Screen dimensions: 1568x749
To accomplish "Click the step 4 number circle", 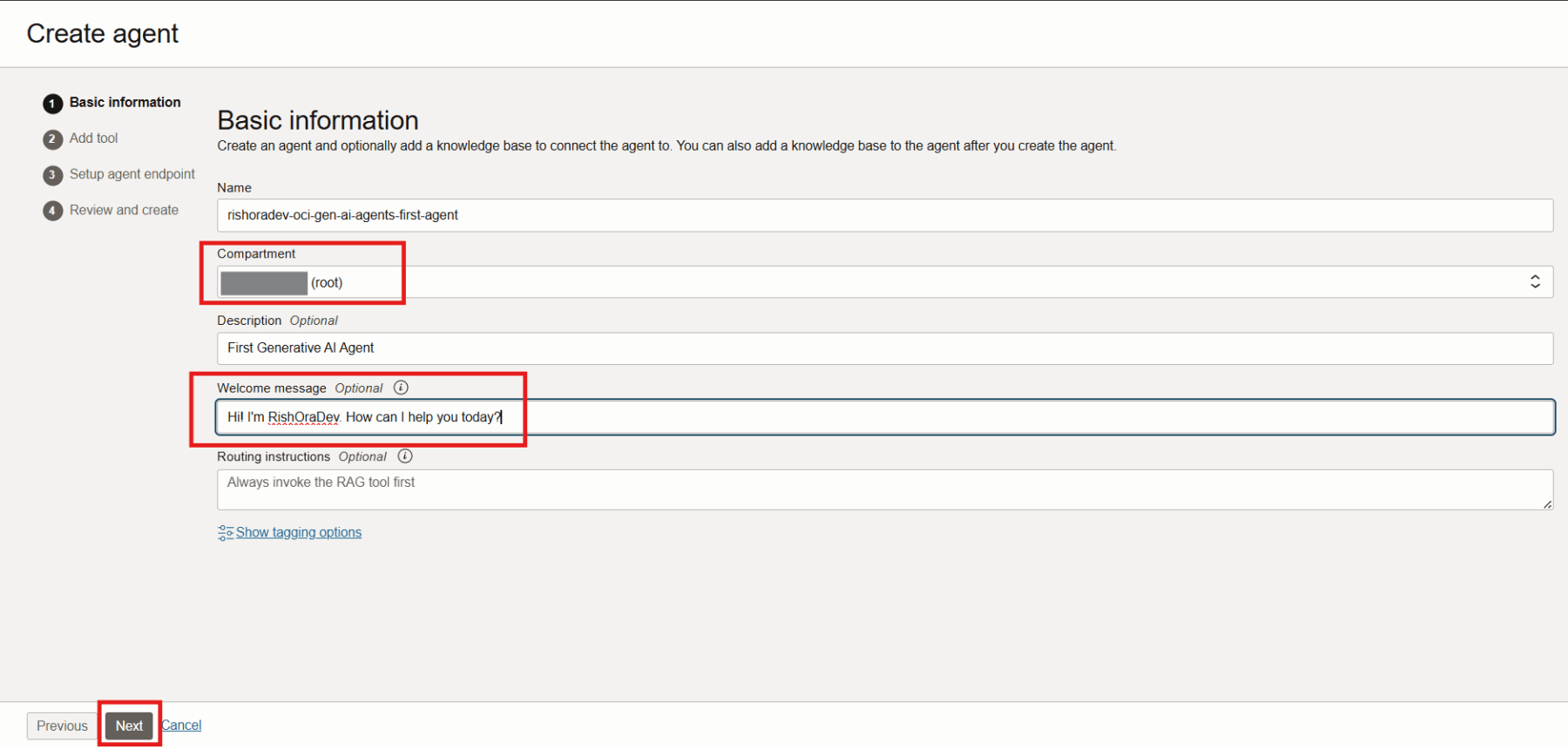I will coord(52,211).
